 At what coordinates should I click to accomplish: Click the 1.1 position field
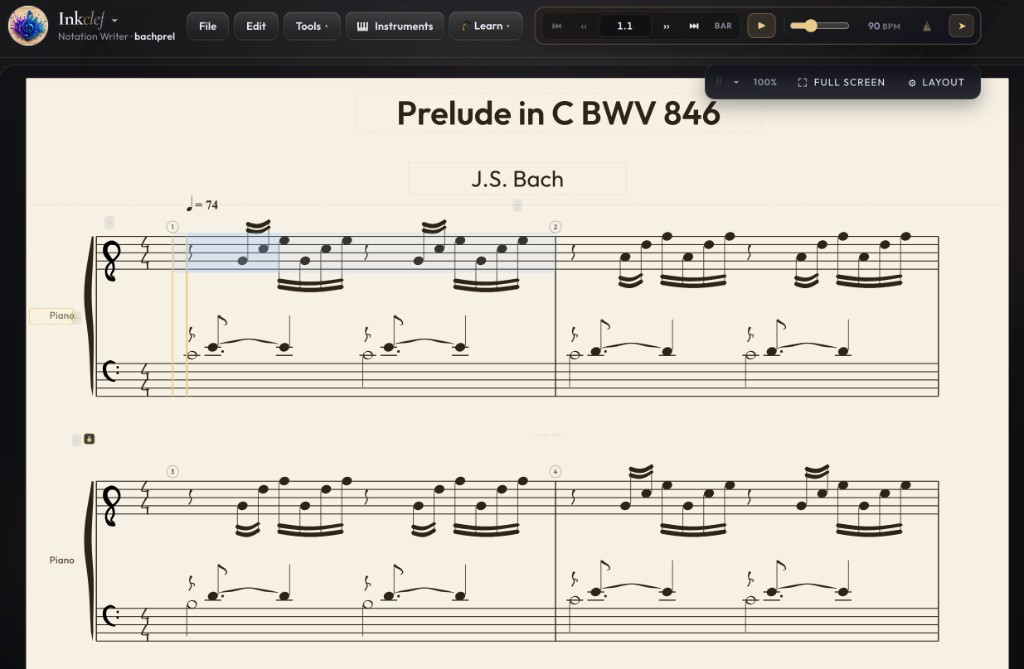[625, 26]
